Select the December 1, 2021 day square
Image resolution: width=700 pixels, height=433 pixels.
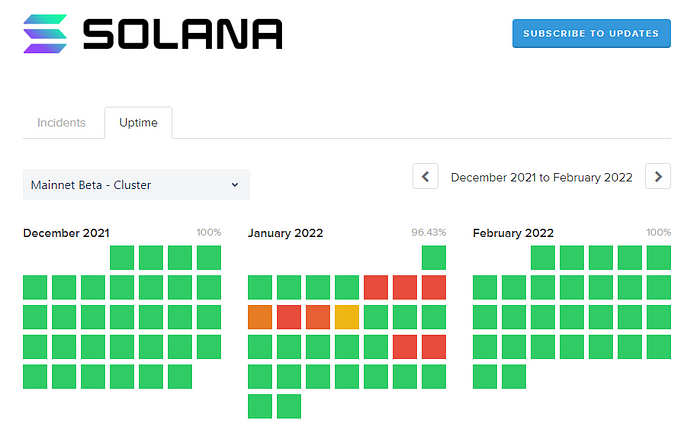[122, 258]
